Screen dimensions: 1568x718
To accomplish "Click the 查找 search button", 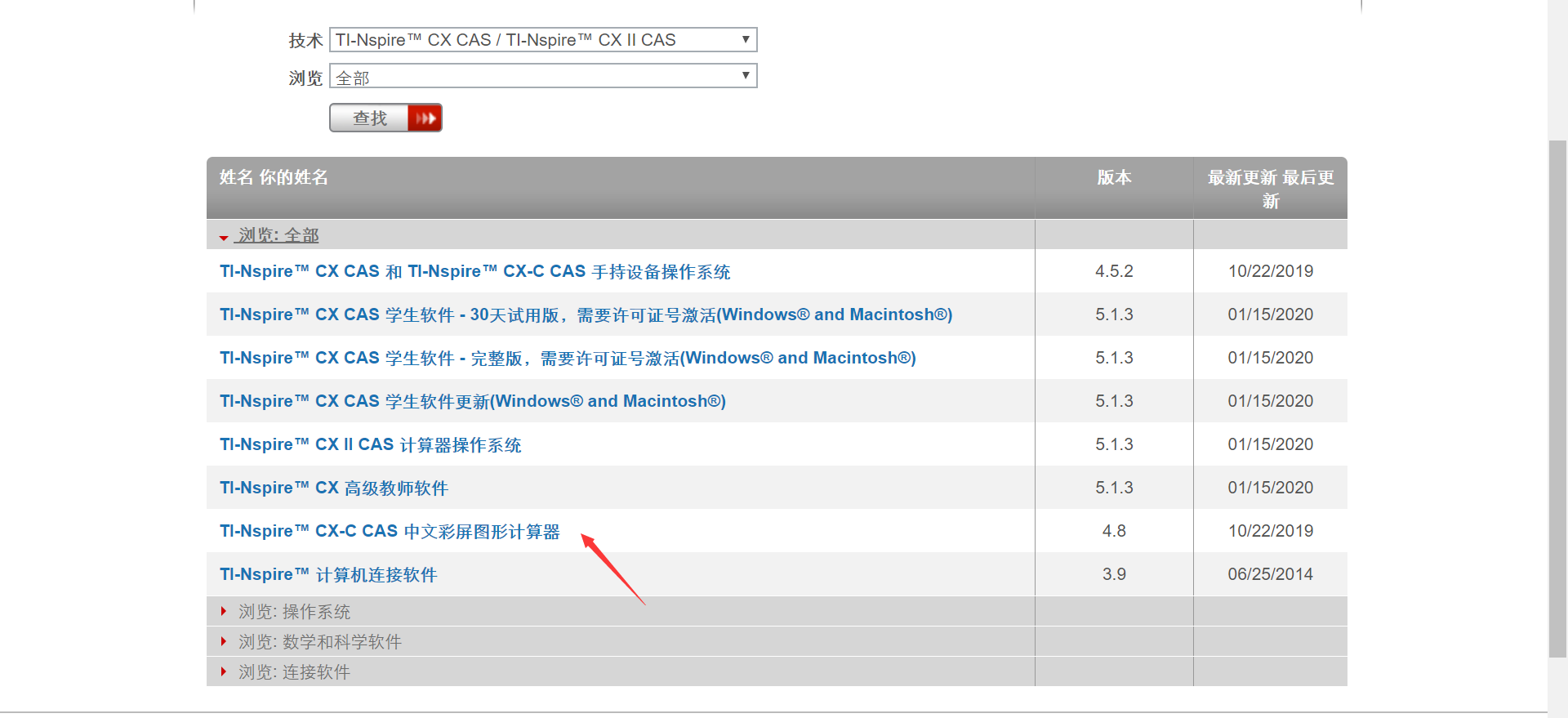I will click(x=385, y=118).
